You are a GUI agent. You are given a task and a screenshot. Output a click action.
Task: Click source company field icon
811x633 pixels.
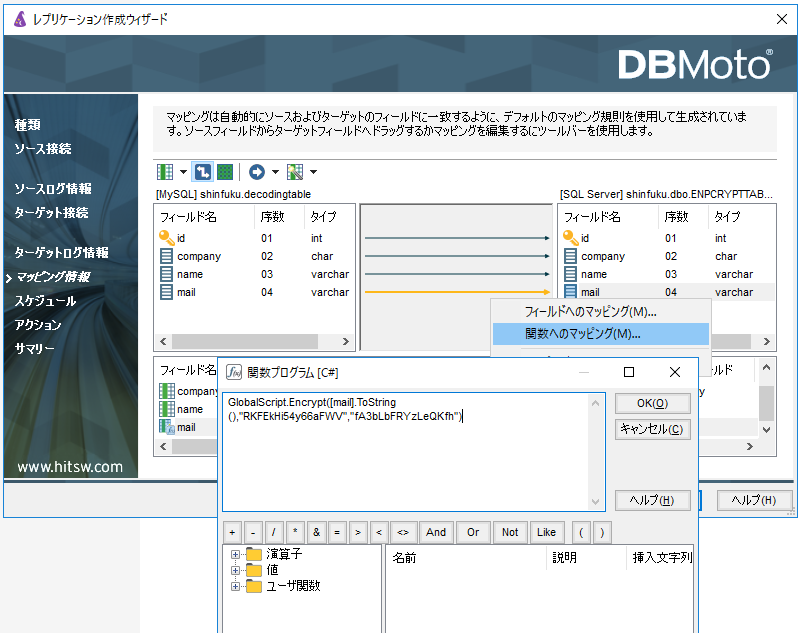click(x=167, y=256)
